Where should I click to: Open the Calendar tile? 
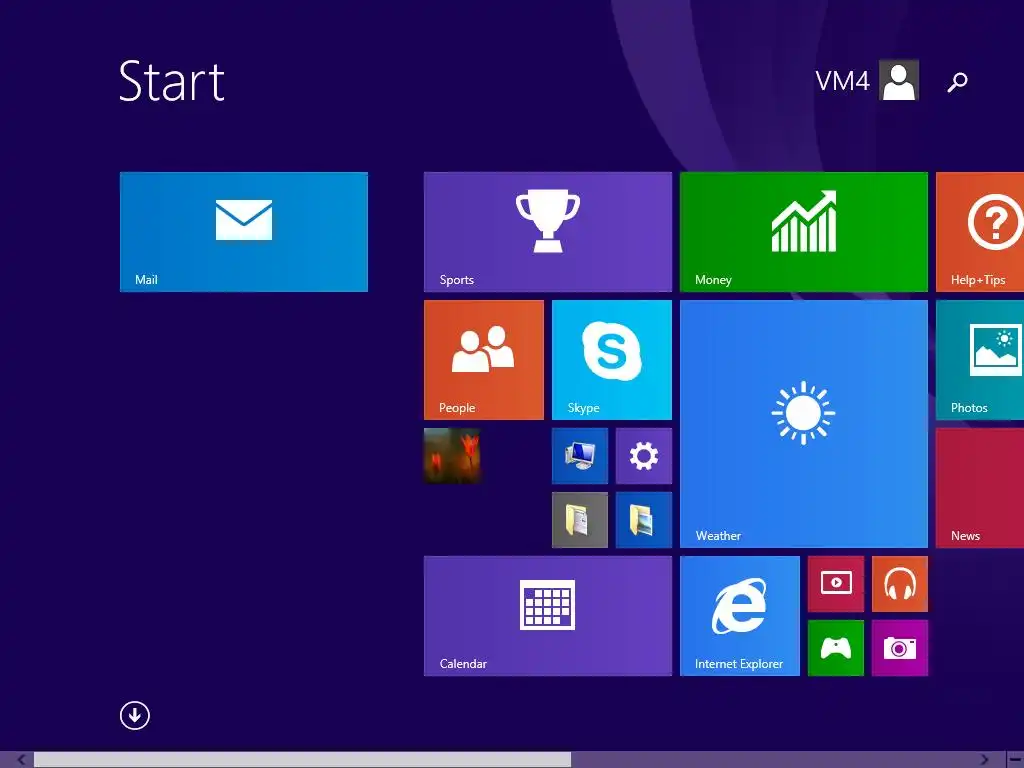click(x=547, y=616)
